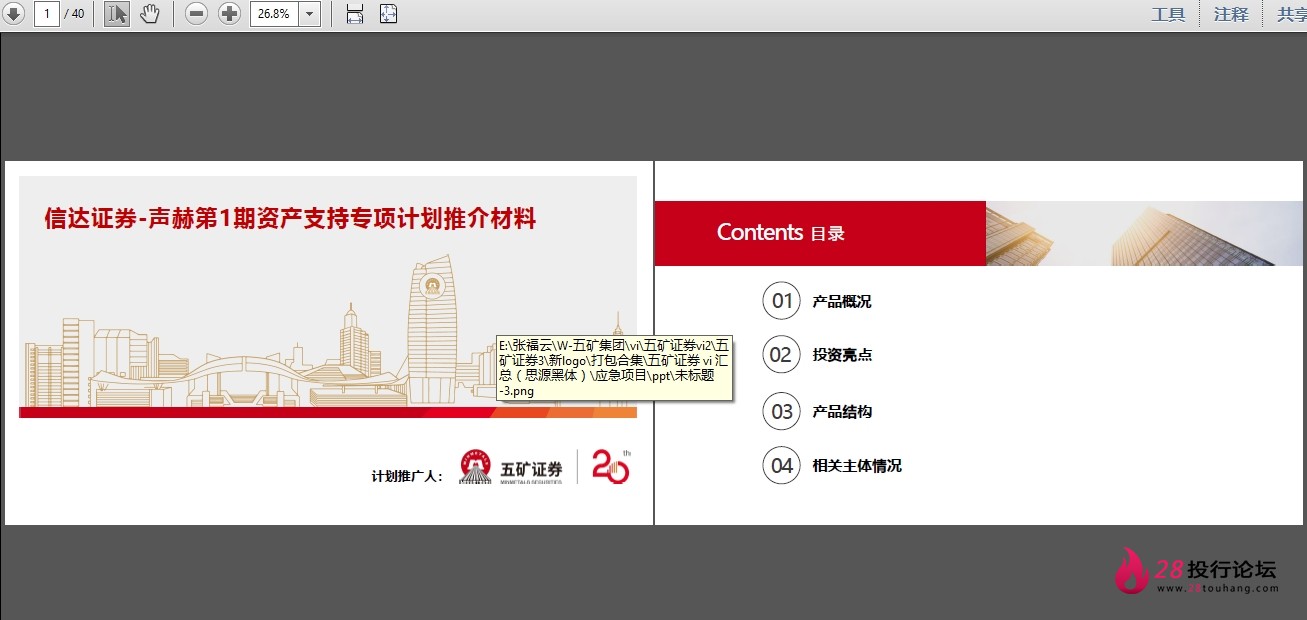Click the 20th anniversary emblem on the cover
Viewport: 1307px width, 620px height.
(611, 467)
